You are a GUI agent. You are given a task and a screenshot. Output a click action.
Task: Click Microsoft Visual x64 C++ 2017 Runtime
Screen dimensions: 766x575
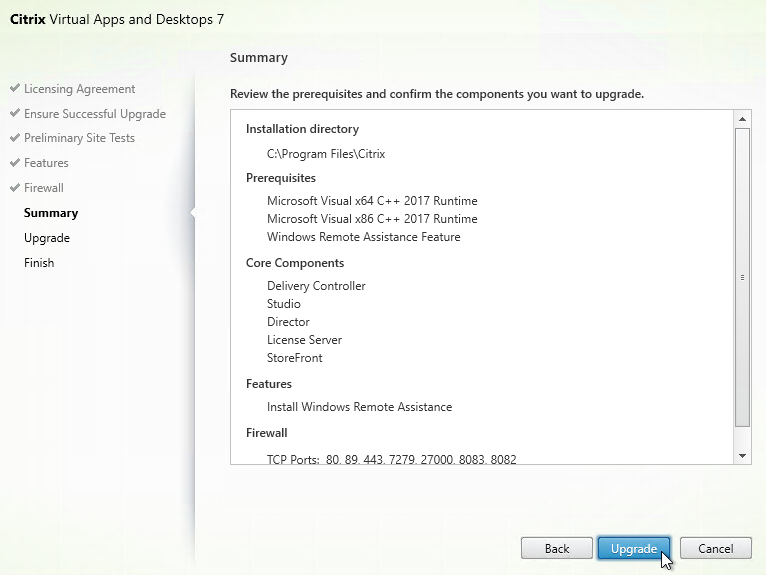372,201
